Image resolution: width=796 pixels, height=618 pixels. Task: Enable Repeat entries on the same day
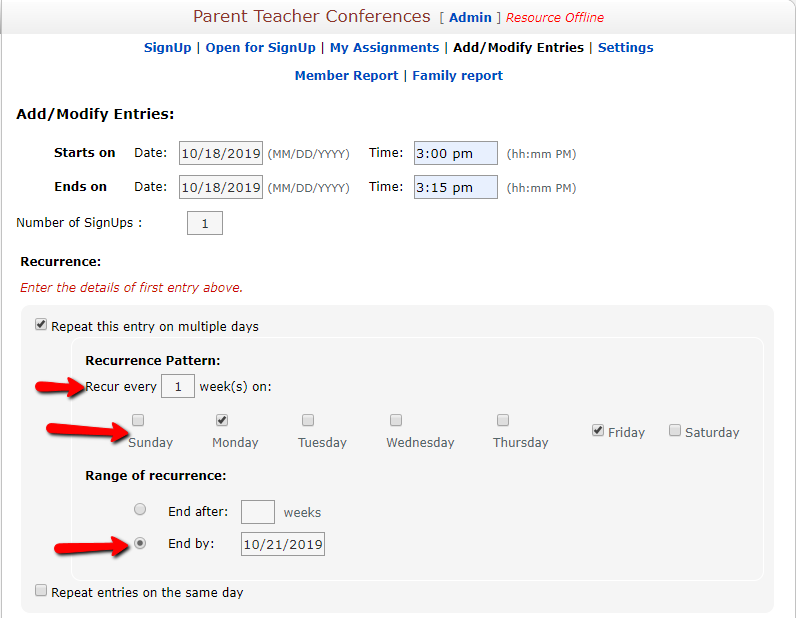[41, 590]
